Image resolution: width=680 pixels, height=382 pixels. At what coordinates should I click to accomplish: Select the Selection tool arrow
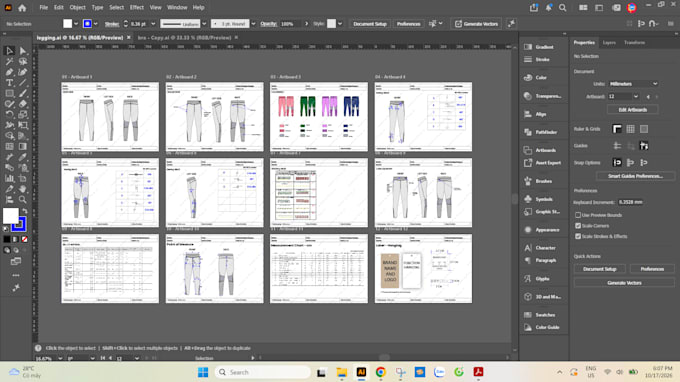click(x=9, y=51)
